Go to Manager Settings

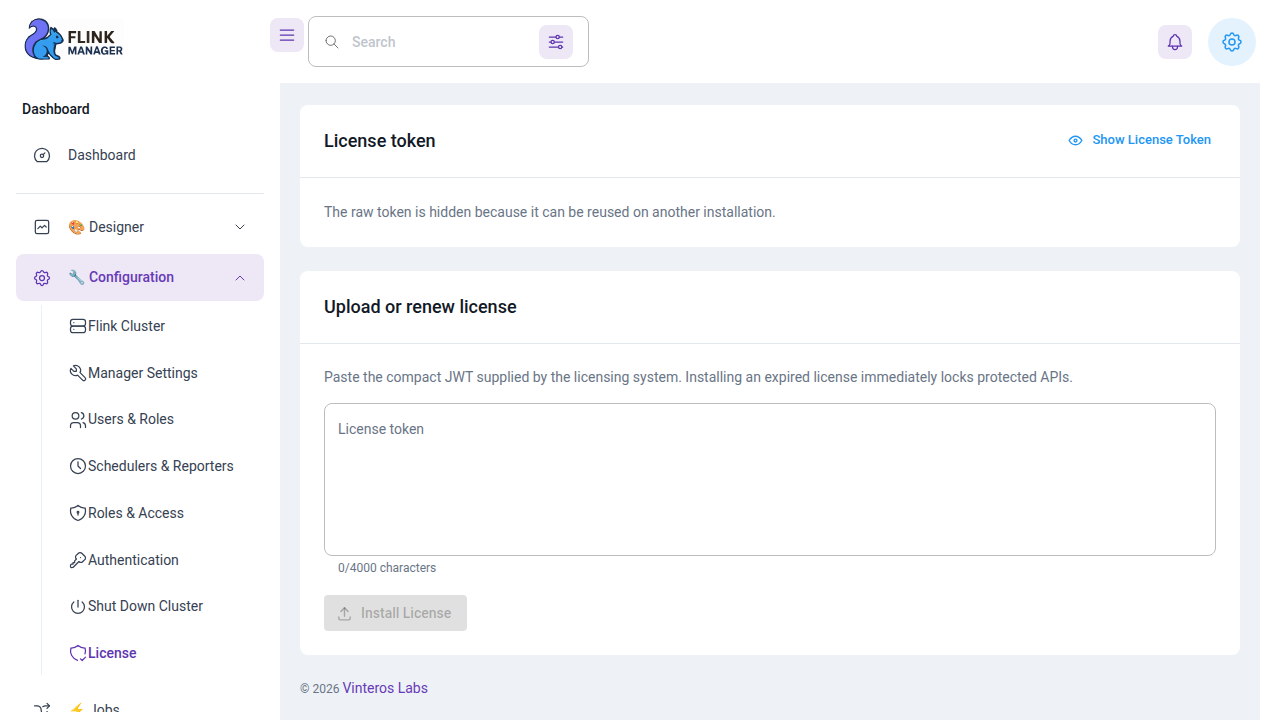152,373
